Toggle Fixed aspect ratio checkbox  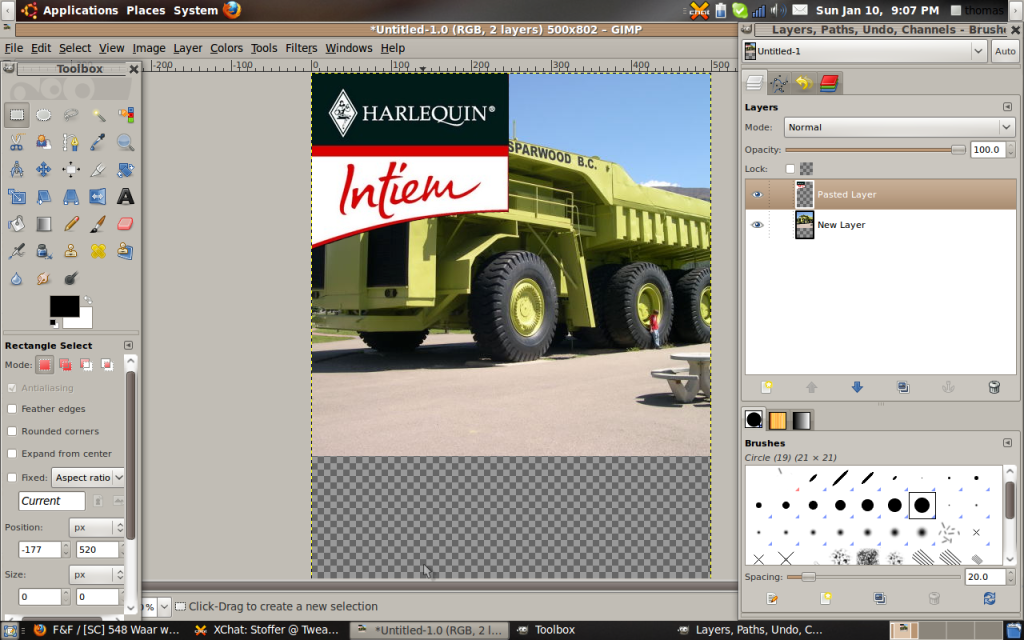12,477
